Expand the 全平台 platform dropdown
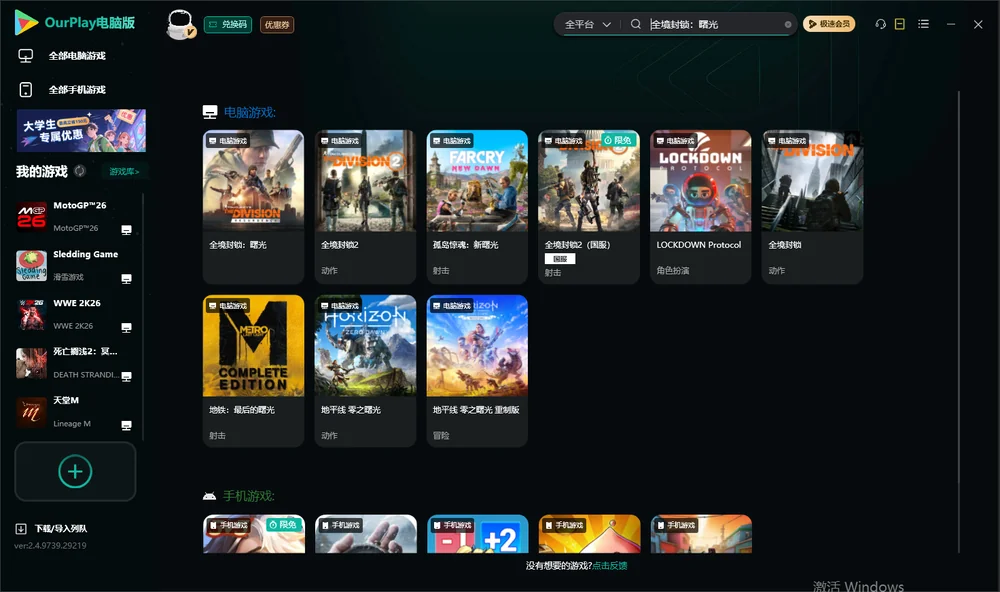Screen dimensions: 1000x592 pos(587,24)
